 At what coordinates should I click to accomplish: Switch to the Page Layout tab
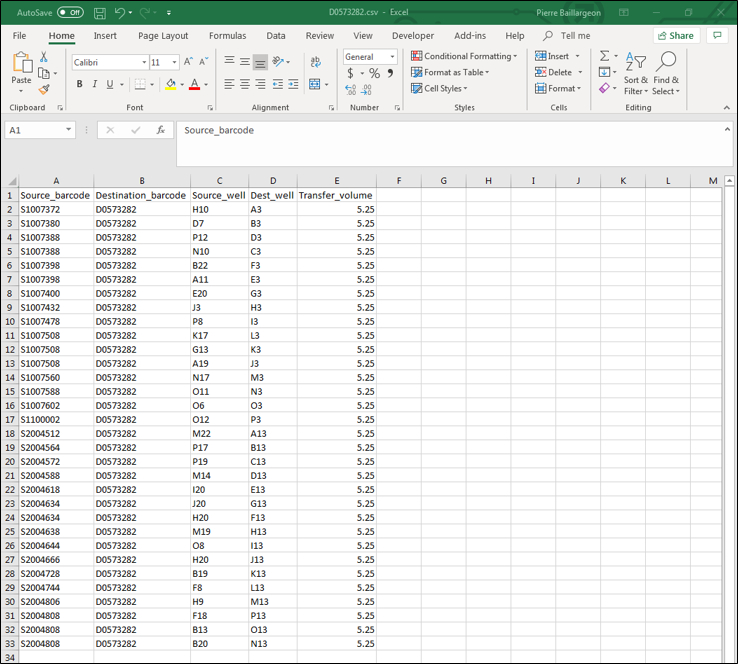163,36
